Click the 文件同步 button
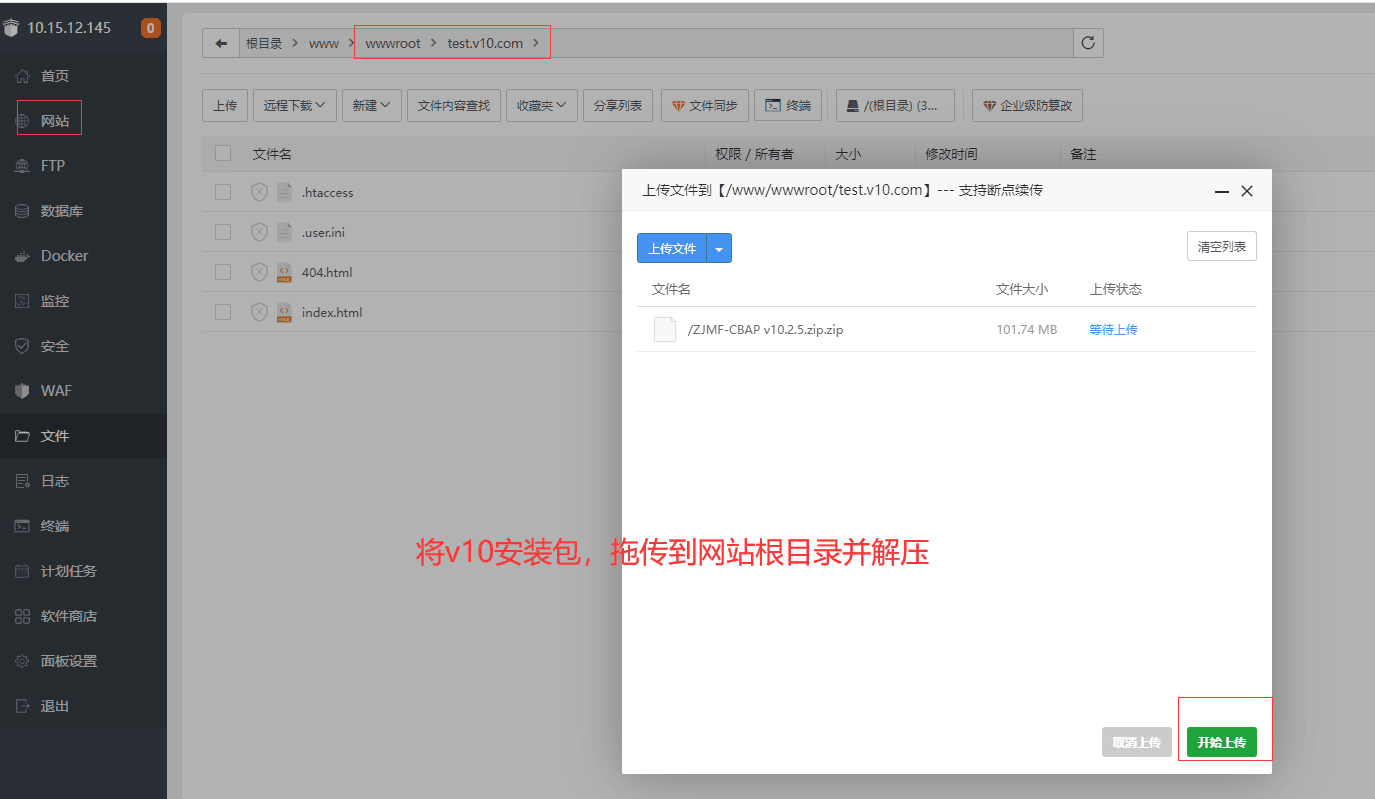The height and width of the screenshot is (799, 1375). point(705,105)
